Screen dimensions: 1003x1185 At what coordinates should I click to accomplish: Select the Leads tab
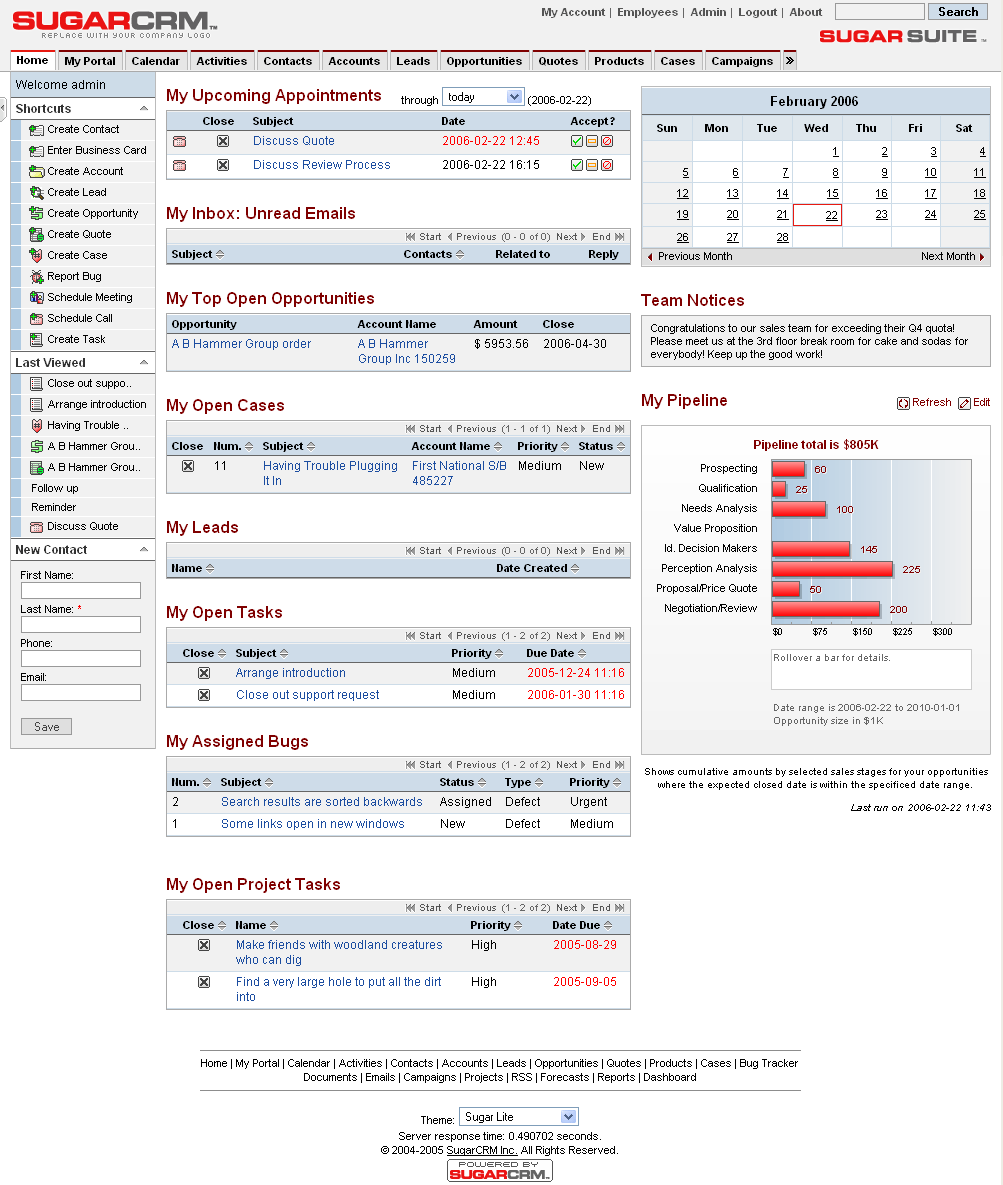point(413,61)
